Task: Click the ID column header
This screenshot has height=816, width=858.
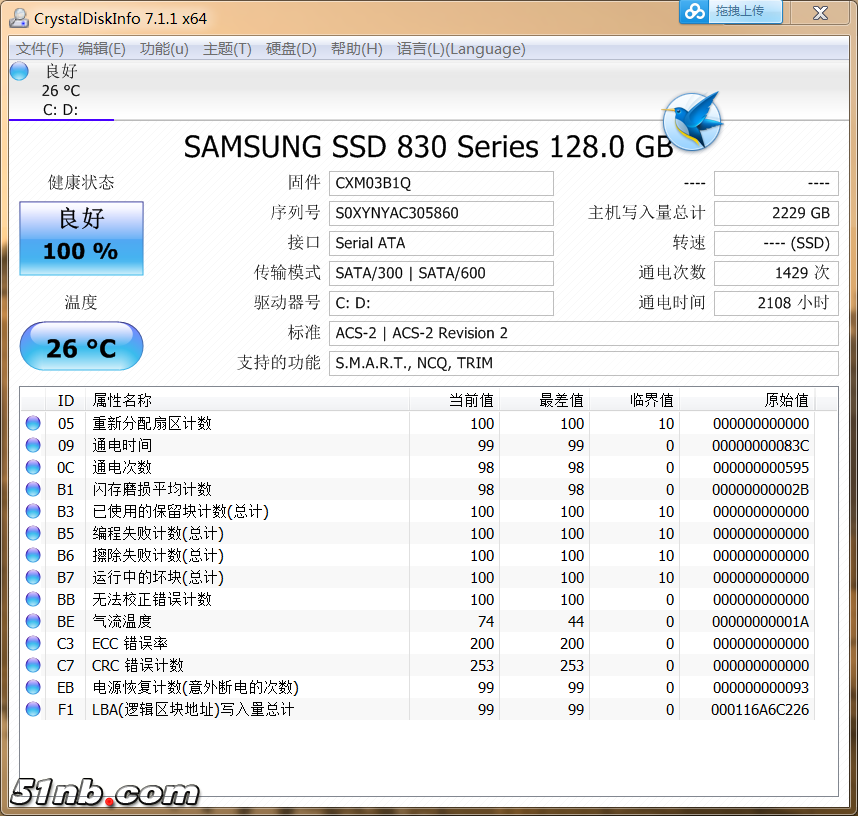Action: [66, 401]
